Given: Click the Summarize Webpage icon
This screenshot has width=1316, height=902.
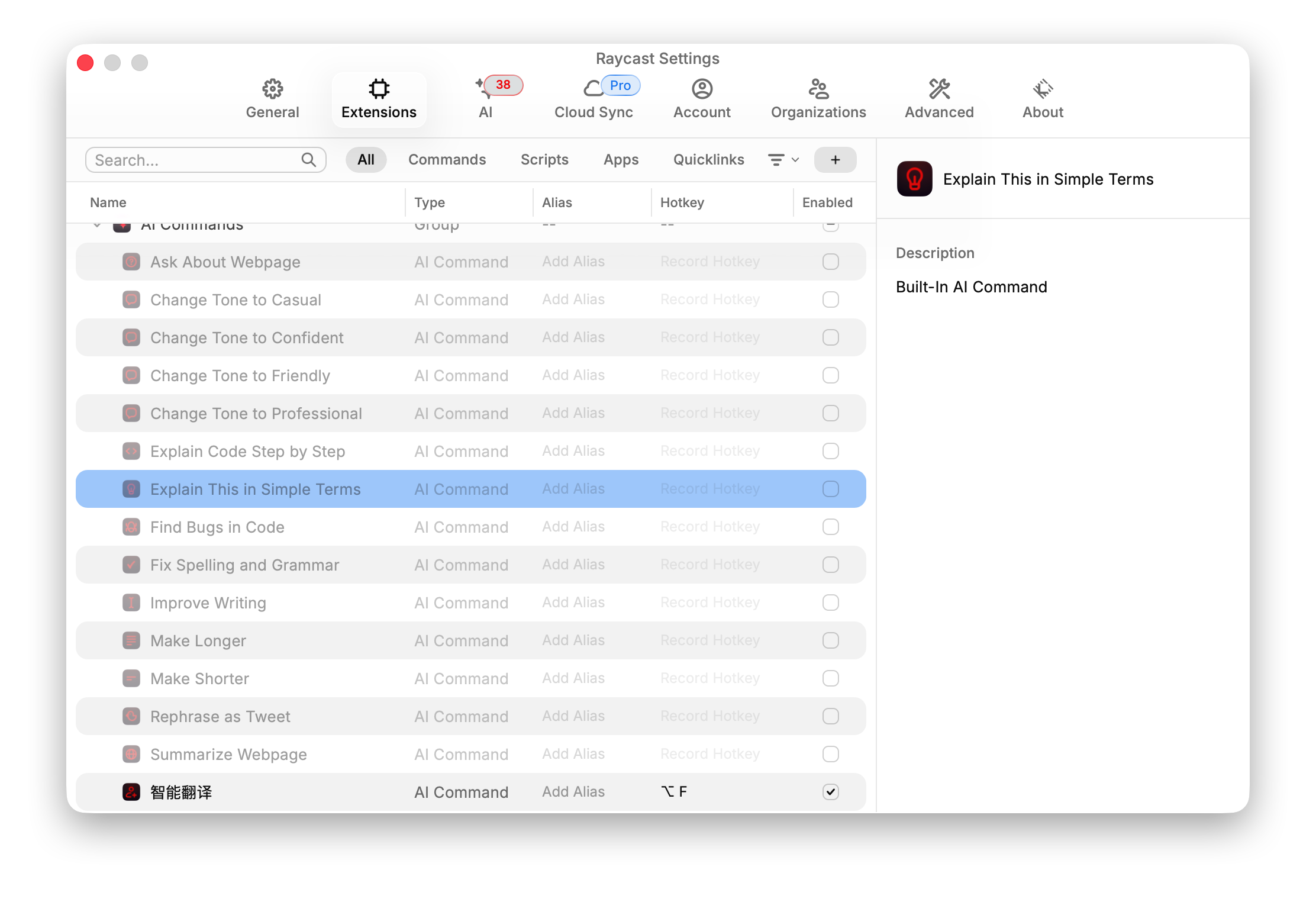Looking at the screenshot, I should point(131,754).
